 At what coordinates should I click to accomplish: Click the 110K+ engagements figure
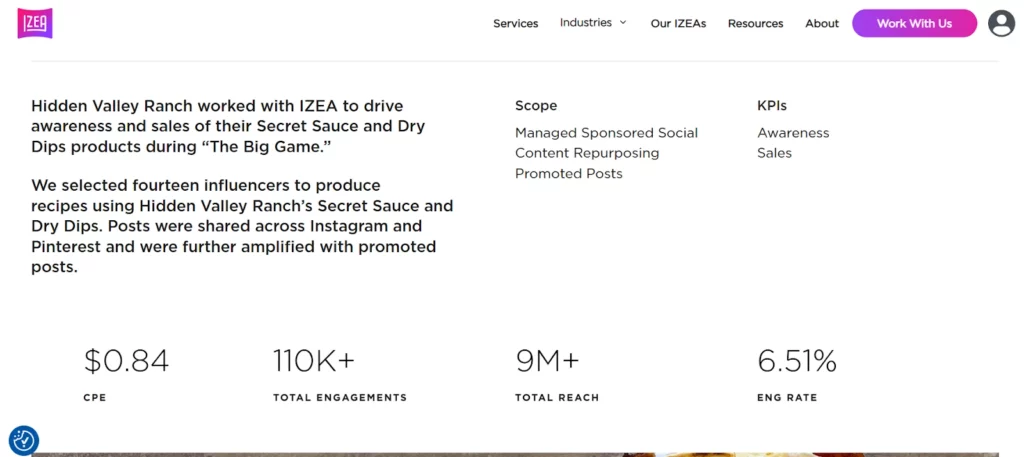(x=313, y=361)
